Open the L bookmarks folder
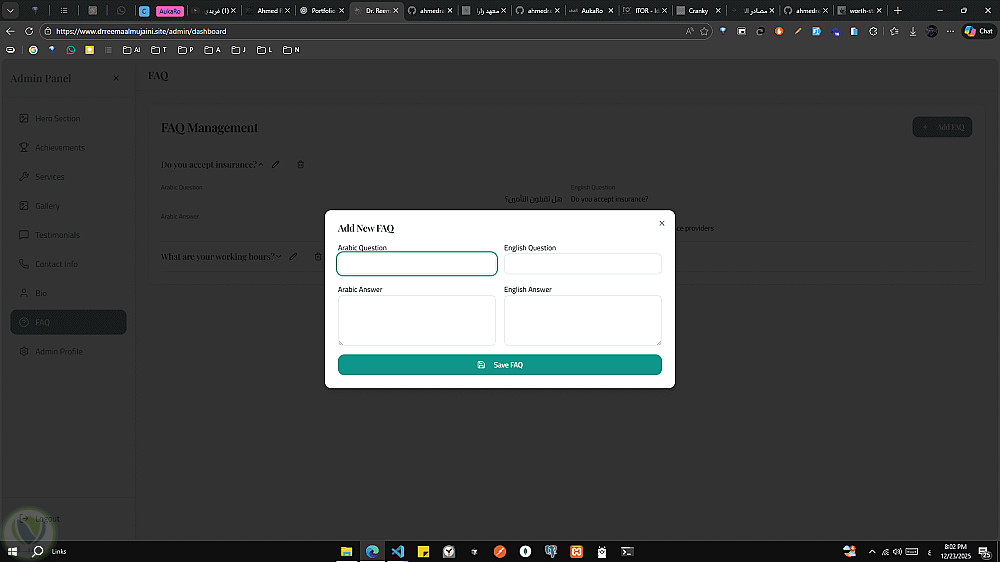 (264, 50)
